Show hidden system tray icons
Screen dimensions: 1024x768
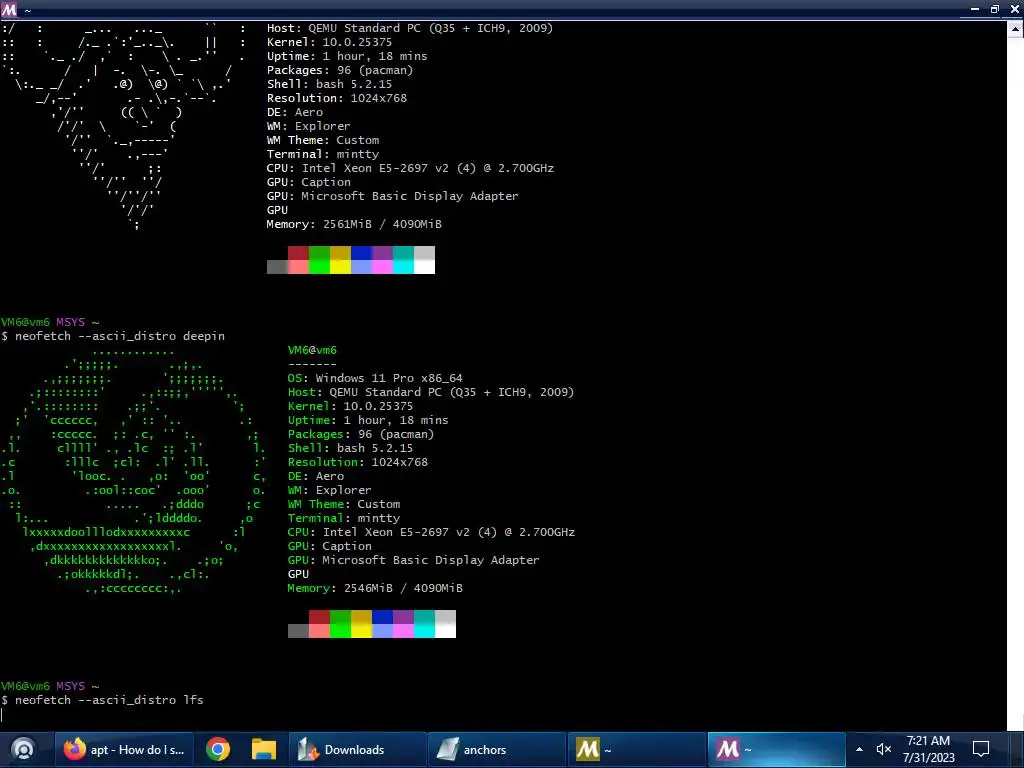[859, 749]
